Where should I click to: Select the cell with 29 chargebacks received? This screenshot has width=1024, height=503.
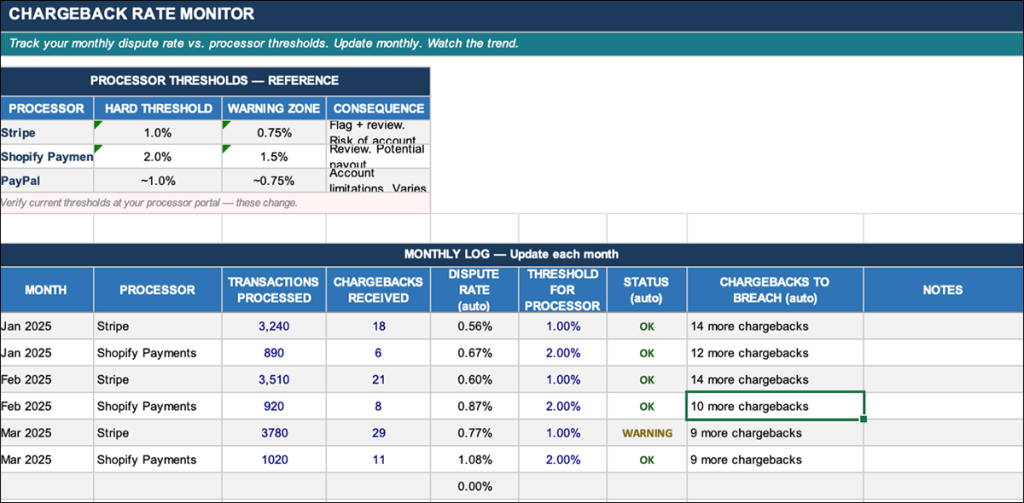point(378,433)
